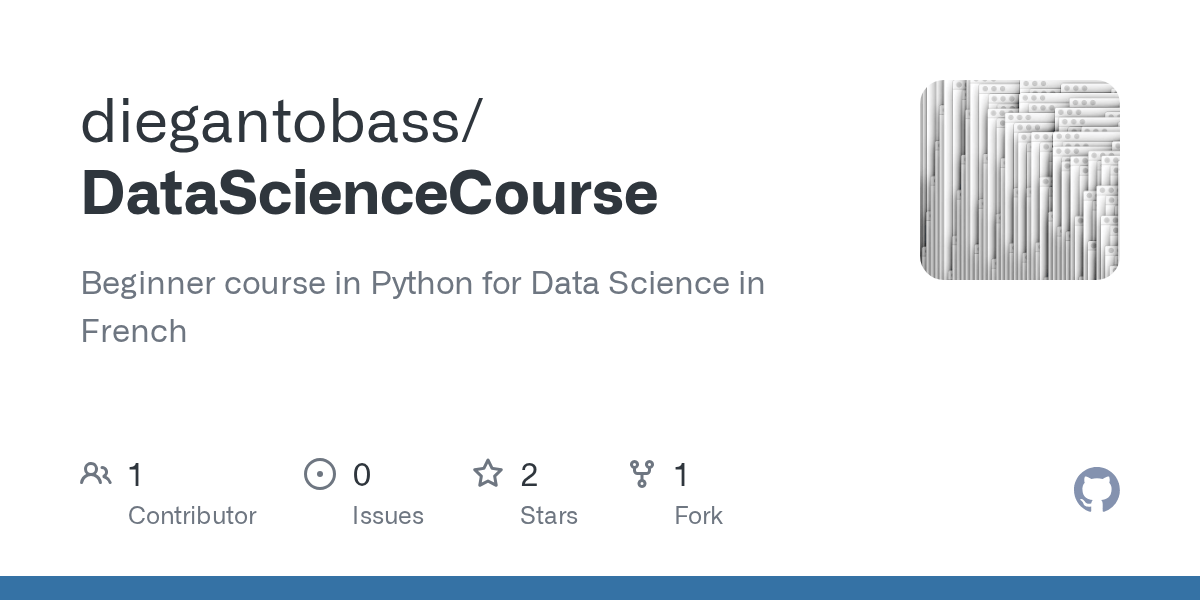Click the stars count number 2

click(x=529, y=474)
